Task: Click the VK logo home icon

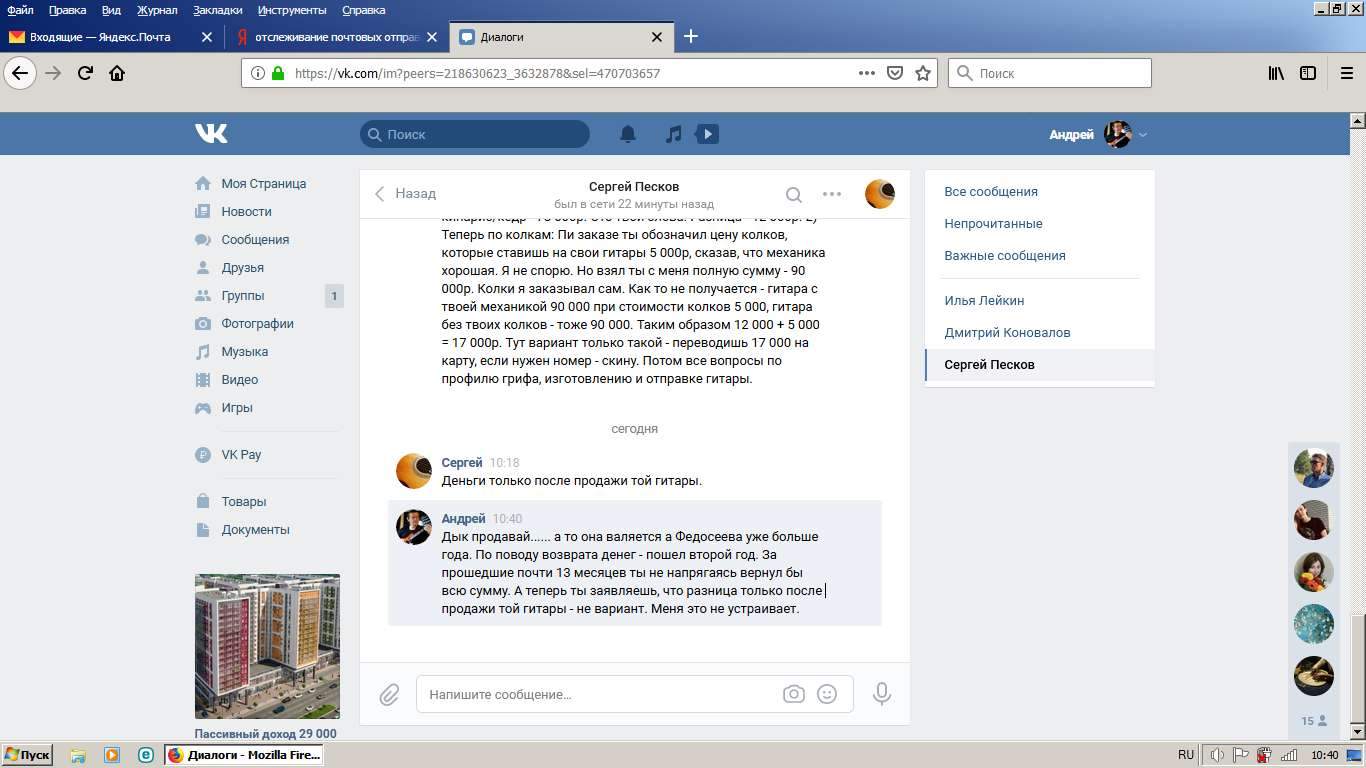Action: (x=211, y=134)
